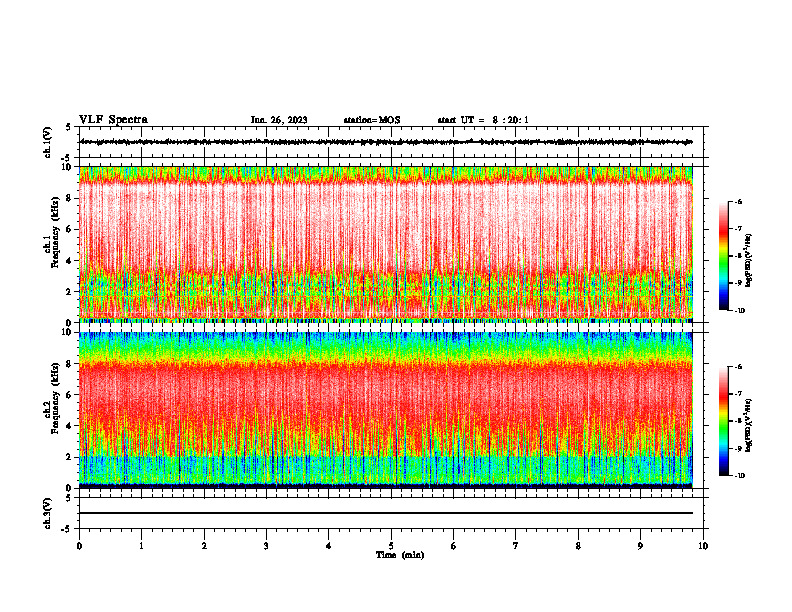Screen dimensions: 792x612
Task: Click time axis tick label 0
Action: pos(79,546)
